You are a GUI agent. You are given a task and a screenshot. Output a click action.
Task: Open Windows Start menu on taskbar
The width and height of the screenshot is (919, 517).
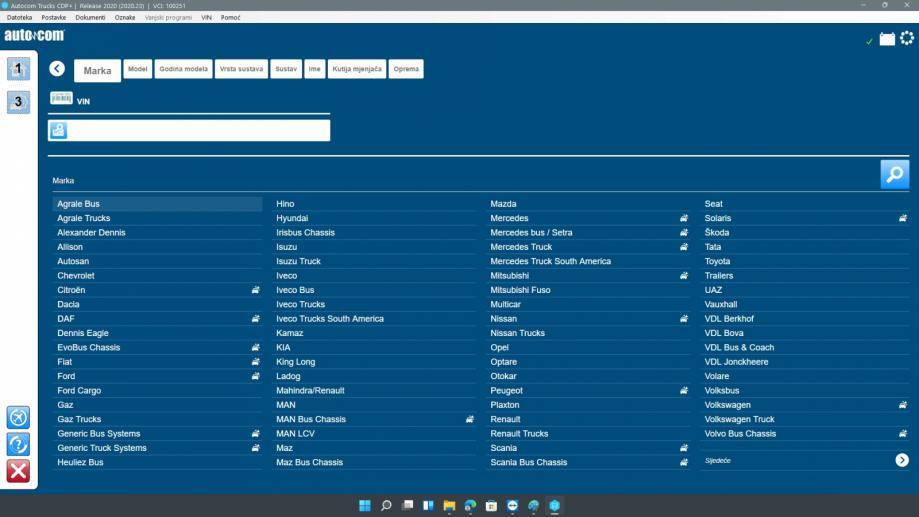pos(365,505)
